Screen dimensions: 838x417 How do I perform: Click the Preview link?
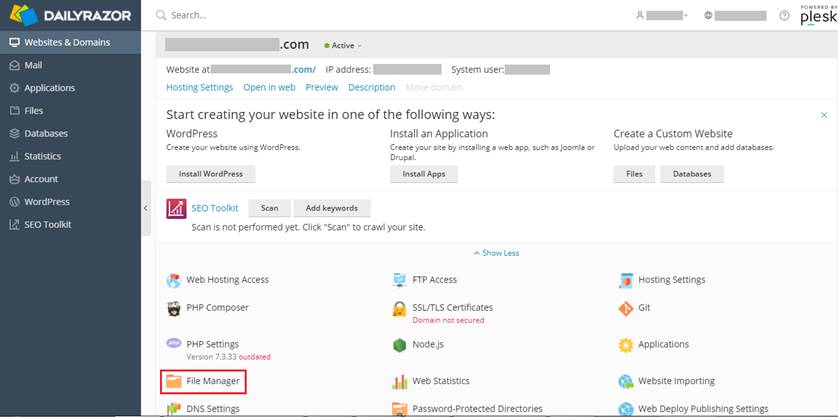tap(322, 87)
